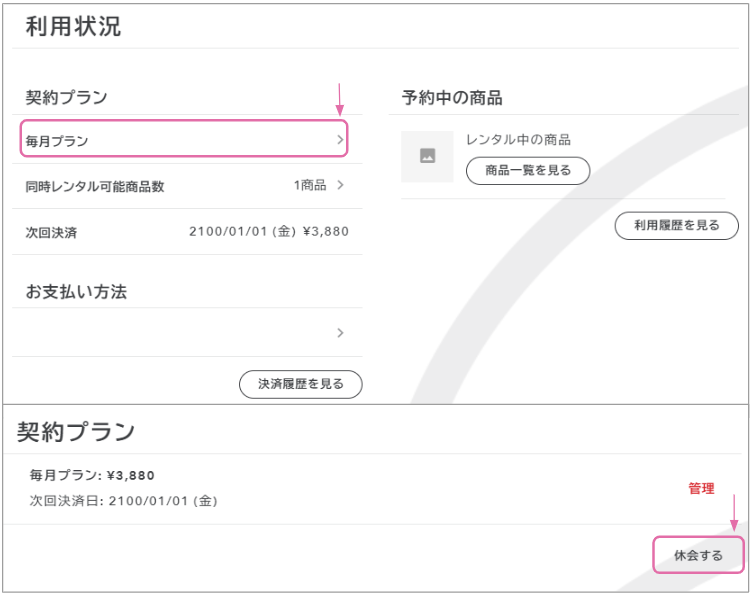Click the 利用状況 page heading
The width and height of the screenshot is (752, 594).
73,27
